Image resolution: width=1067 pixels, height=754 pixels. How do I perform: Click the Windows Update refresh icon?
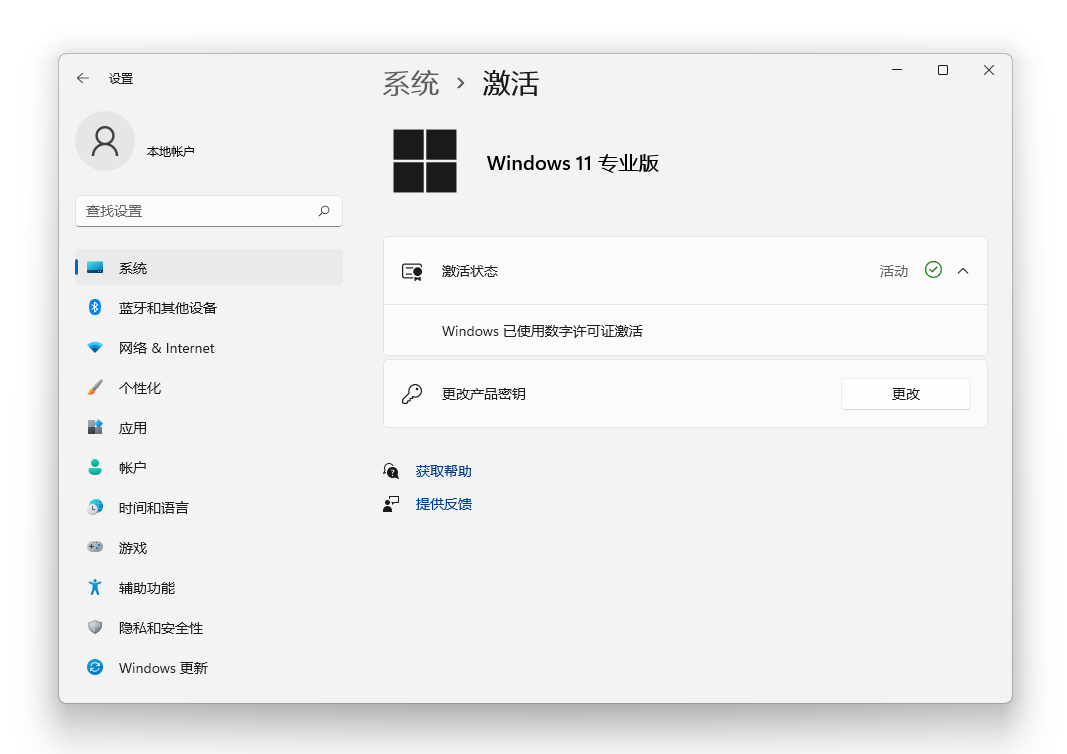coord(95,668)
